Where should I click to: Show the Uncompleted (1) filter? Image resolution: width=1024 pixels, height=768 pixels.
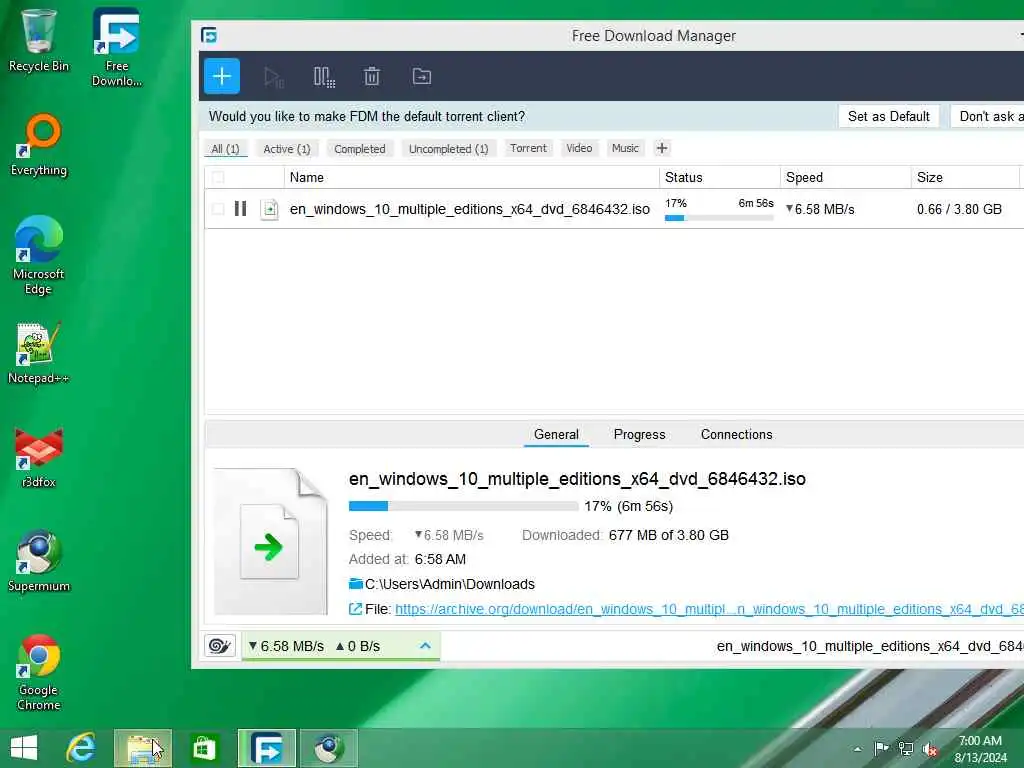[x=449, y=149]
